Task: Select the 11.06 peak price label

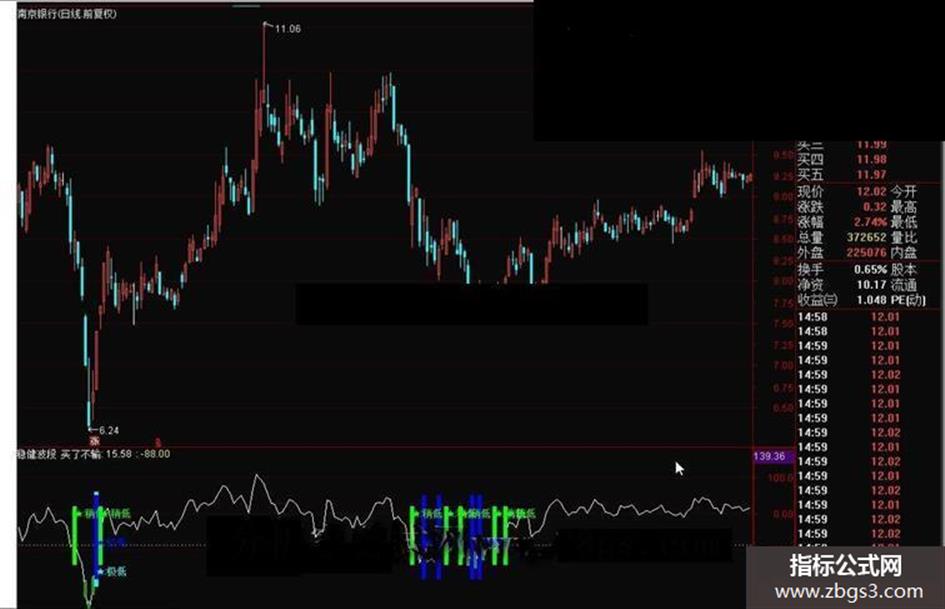Action: pos(287,28)
